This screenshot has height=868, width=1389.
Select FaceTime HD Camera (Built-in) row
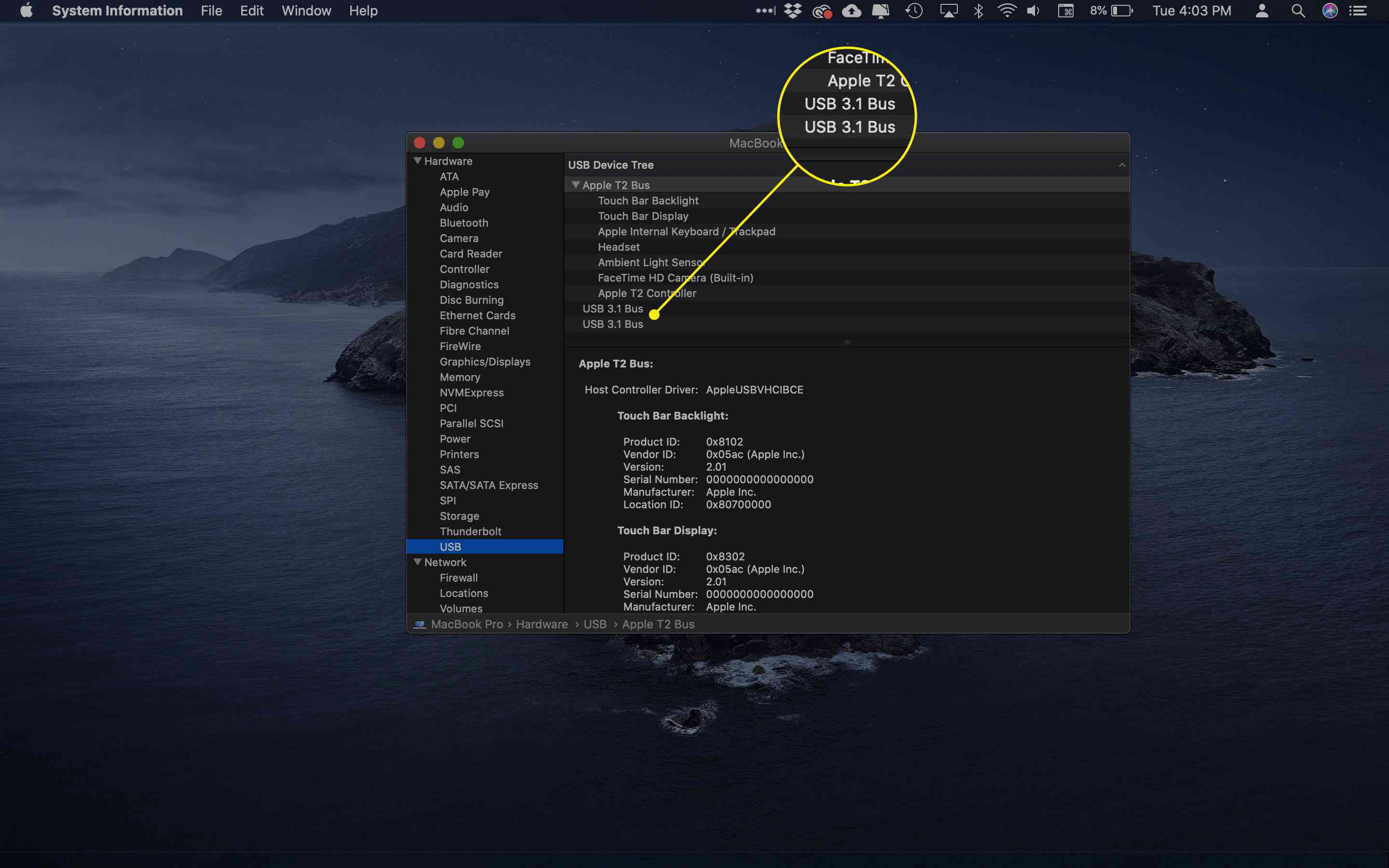(x=846, y=278)
